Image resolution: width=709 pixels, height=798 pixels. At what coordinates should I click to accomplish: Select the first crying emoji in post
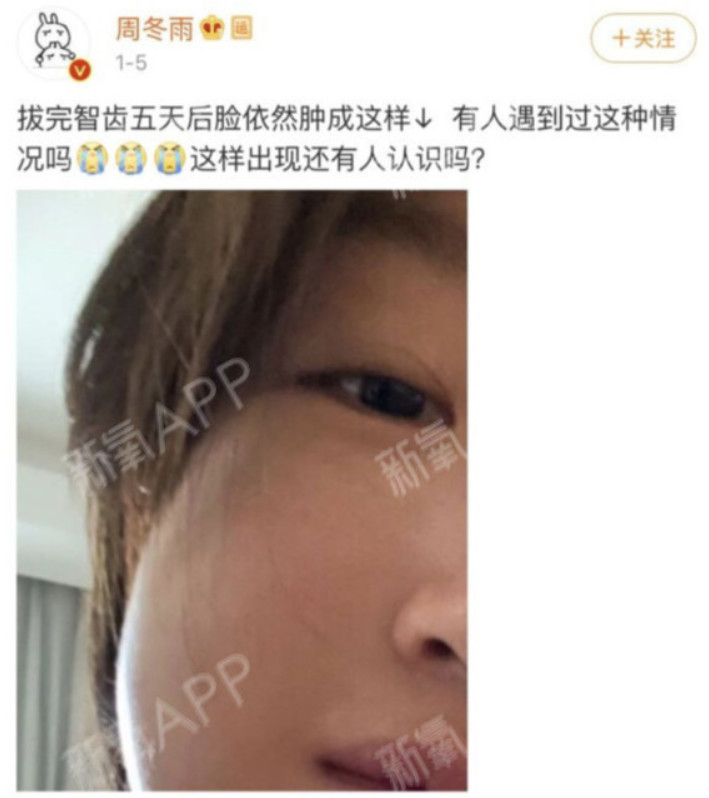pos(92,159)
